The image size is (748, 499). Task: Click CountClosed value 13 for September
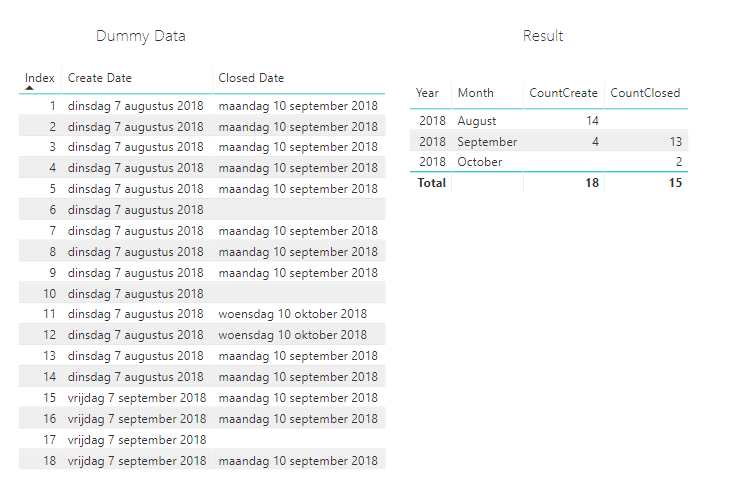click(x=675, y=142)
